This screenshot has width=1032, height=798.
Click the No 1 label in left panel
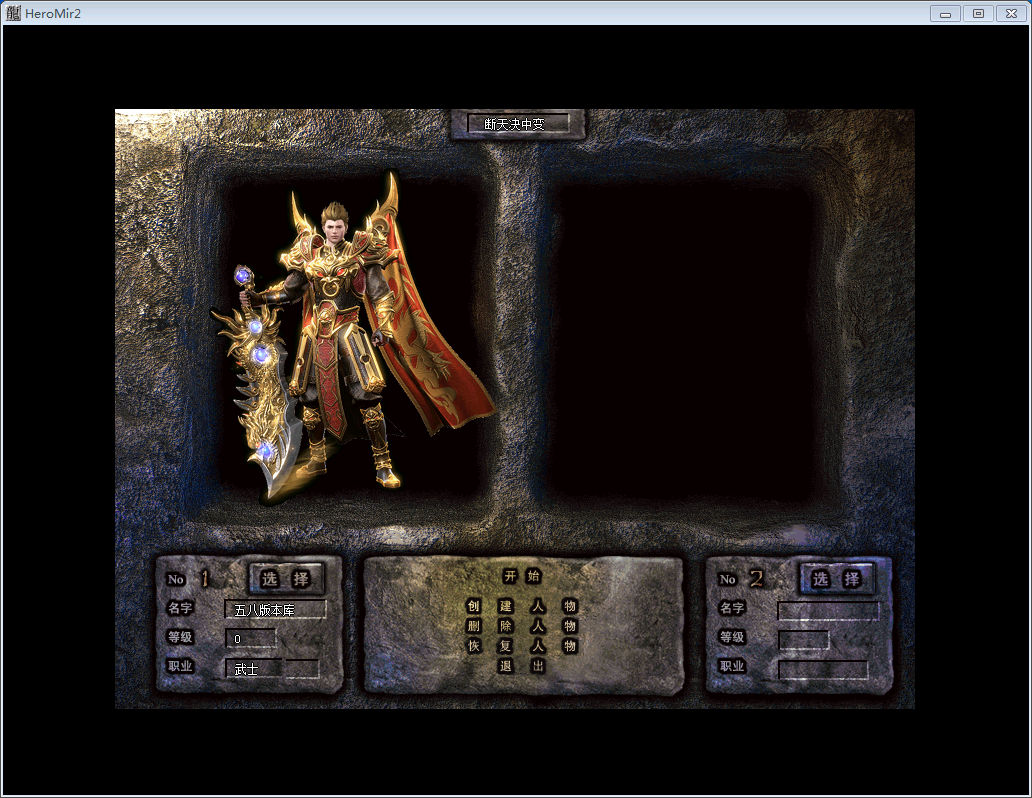point(188,579)
